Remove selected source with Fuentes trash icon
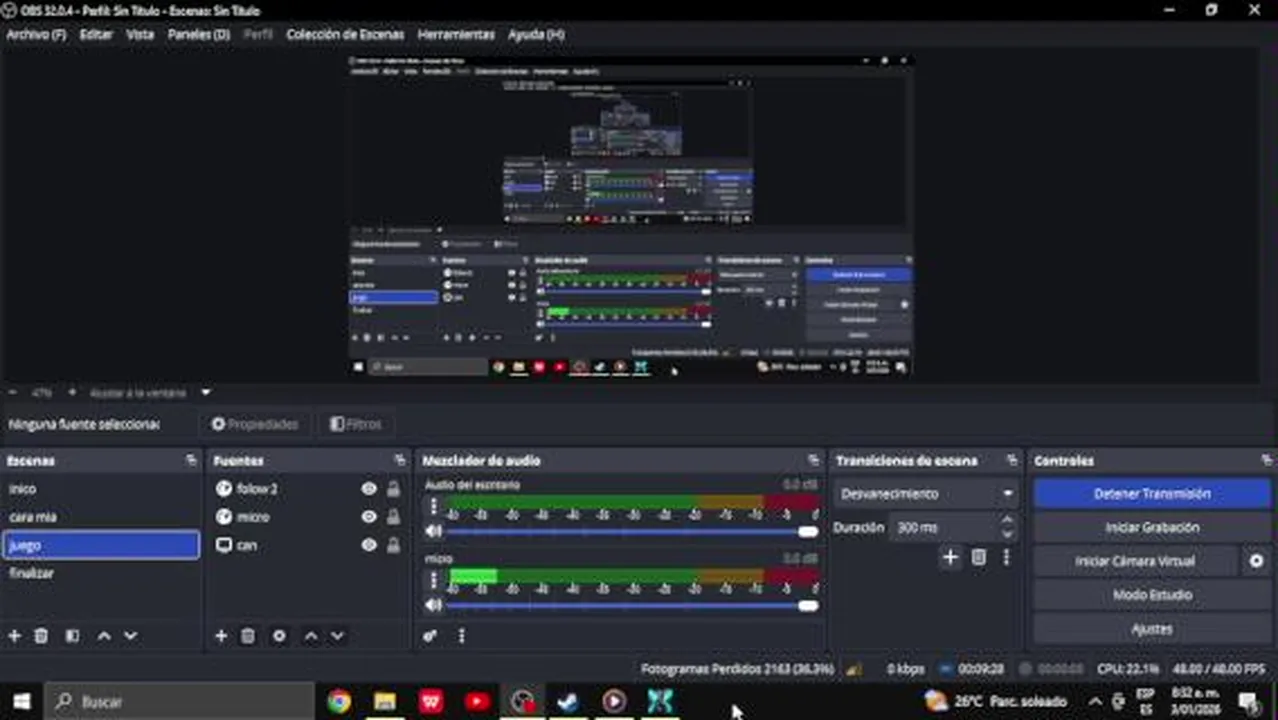Image resolution: width=1278 pixels, height=720 pixels. point(248,636)
